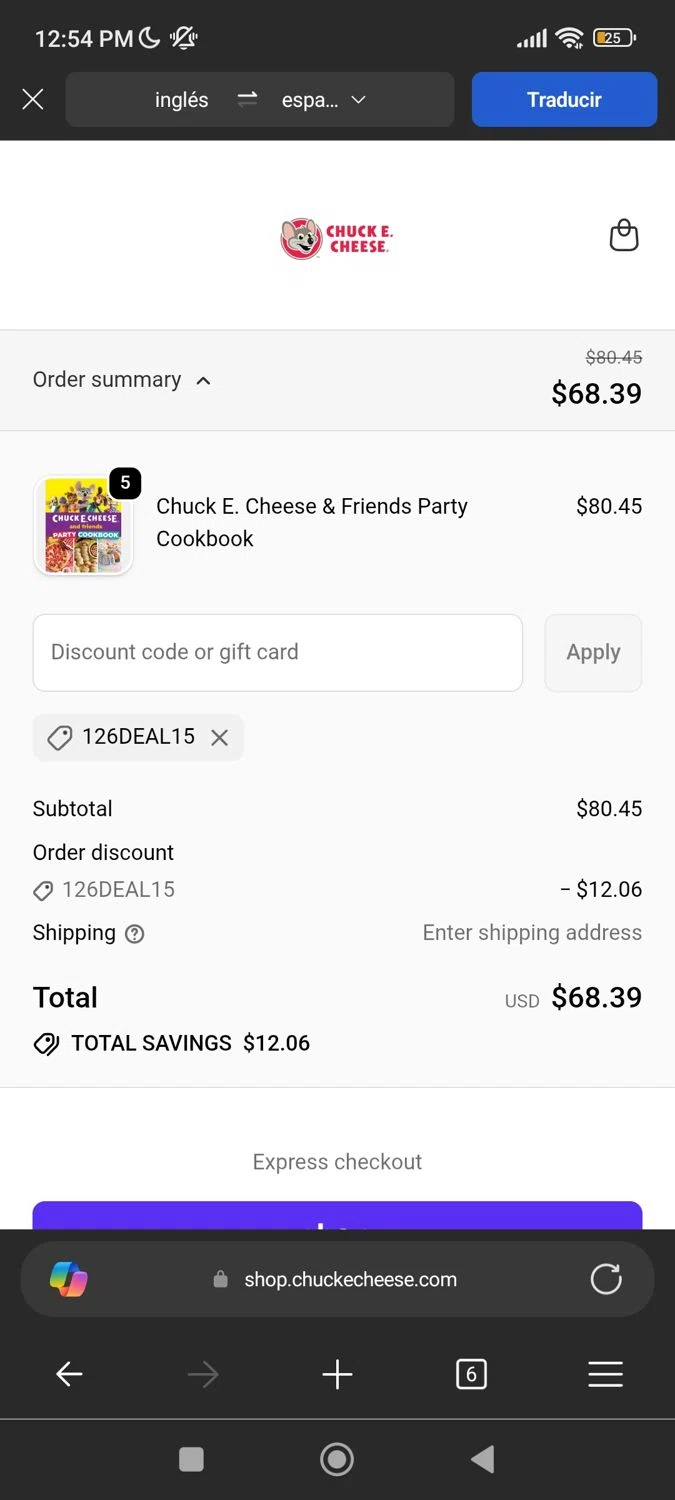The width and height of the screenshot is (675, 1500).
Task: Open a new tab with plus icon
Action: (337, 1375)
